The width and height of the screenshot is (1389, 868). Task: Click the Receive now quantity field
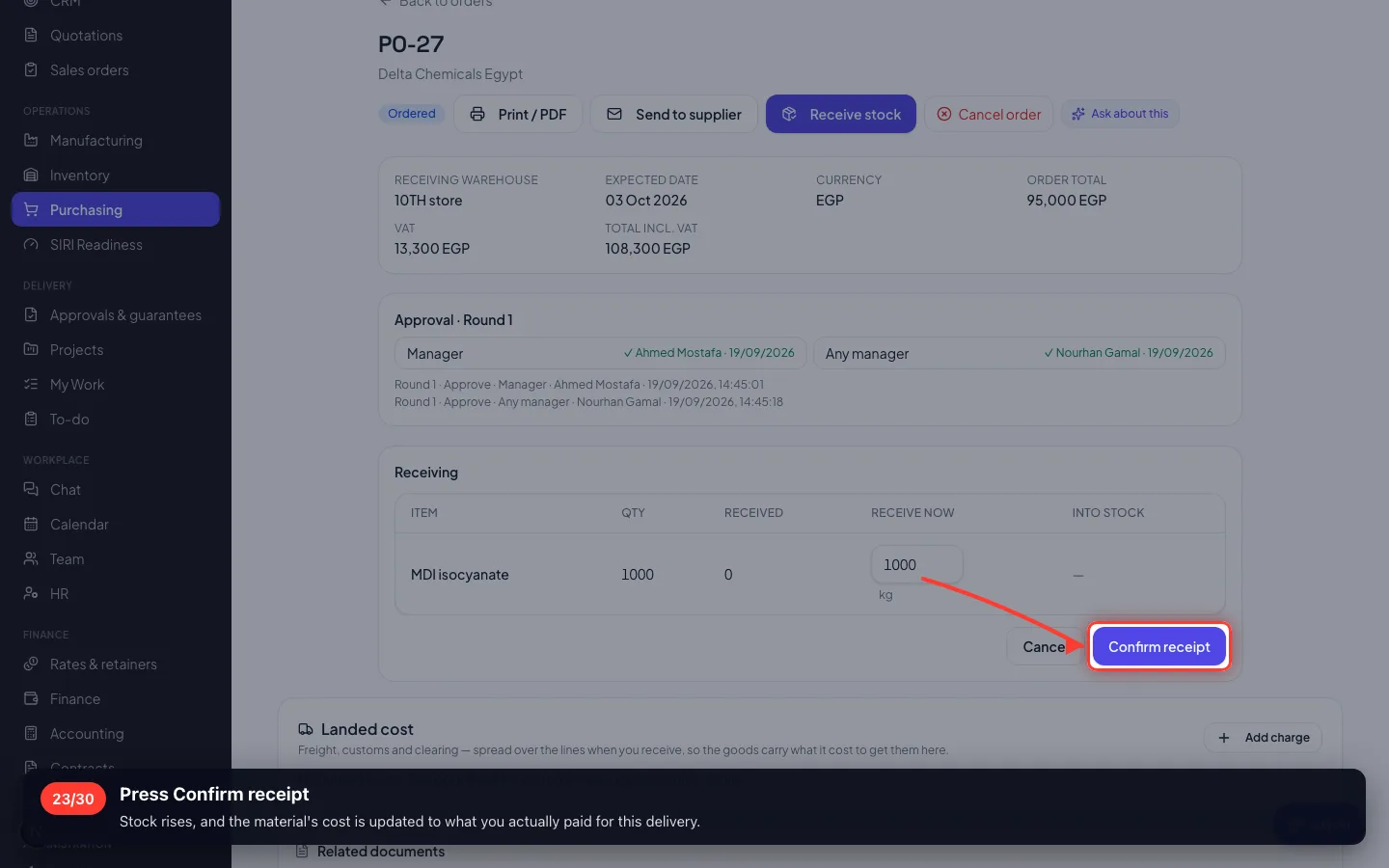(917, 565)
